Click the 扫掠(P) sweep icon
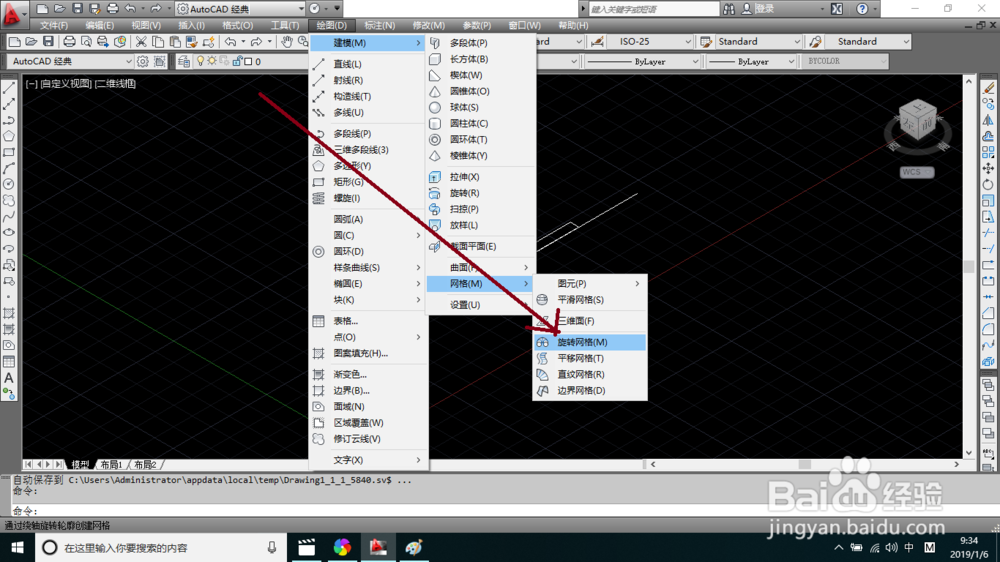Screen dimensions: 1000x562 tap(435, 209)
